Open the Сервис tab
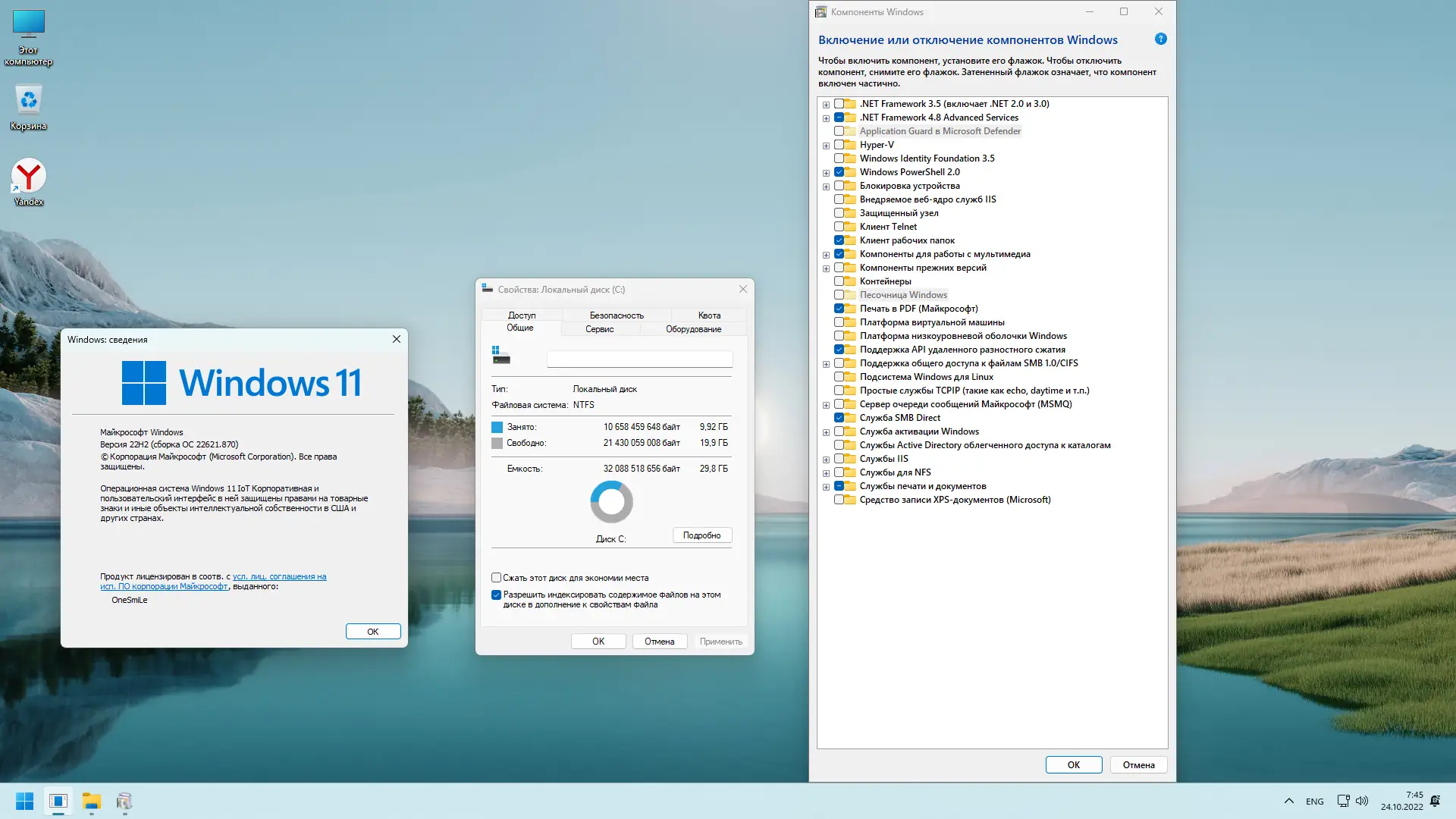Screen dimensions: 1456x819 (x=599, y=329)
